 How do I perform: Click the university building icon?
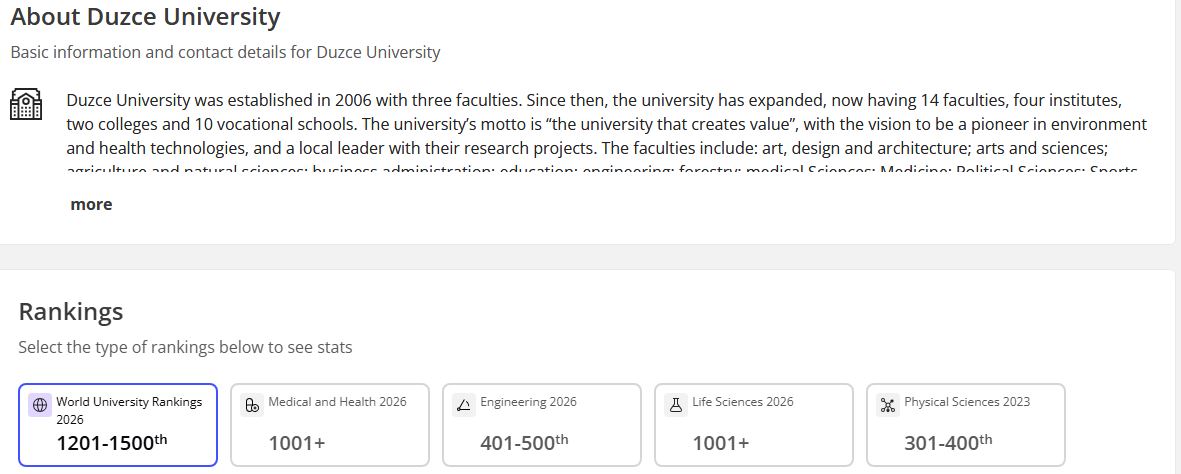tap(26, 104)
